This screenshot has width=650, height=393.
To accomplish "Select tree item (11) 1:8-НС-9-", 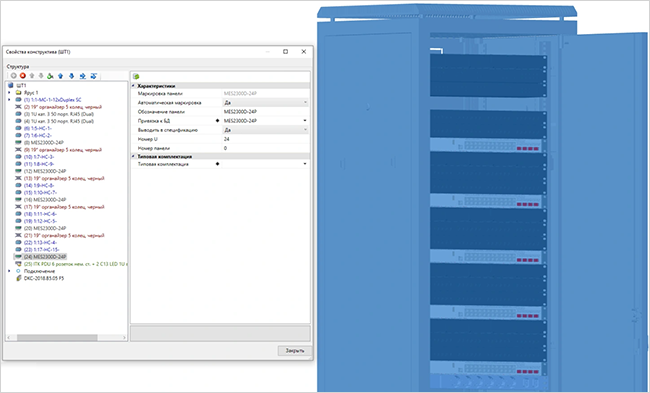I will (x=39, y=164).
